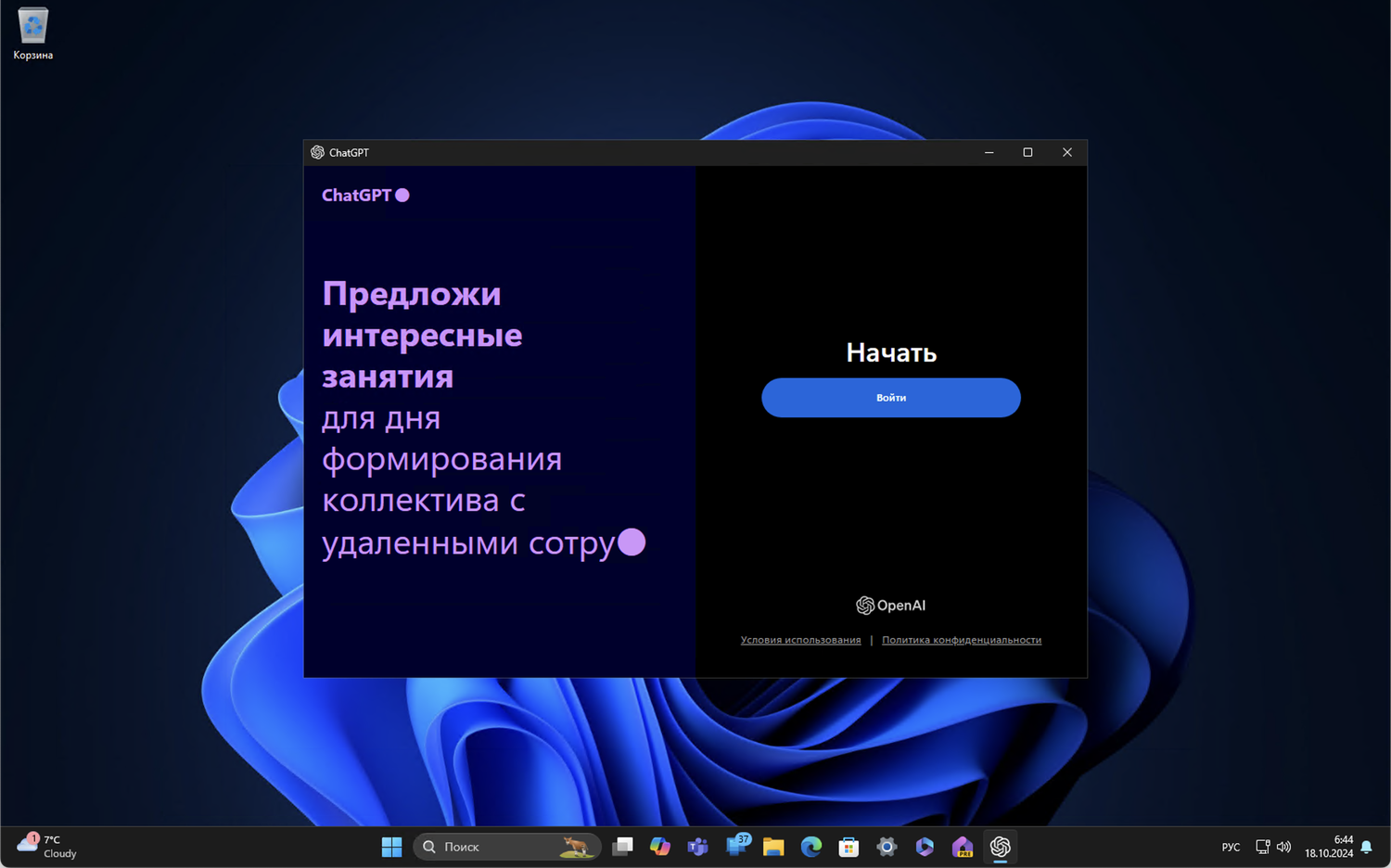Open the Условия использования link
The height and width of the screenshot is (868, 1391).
[x=800, y=640]
